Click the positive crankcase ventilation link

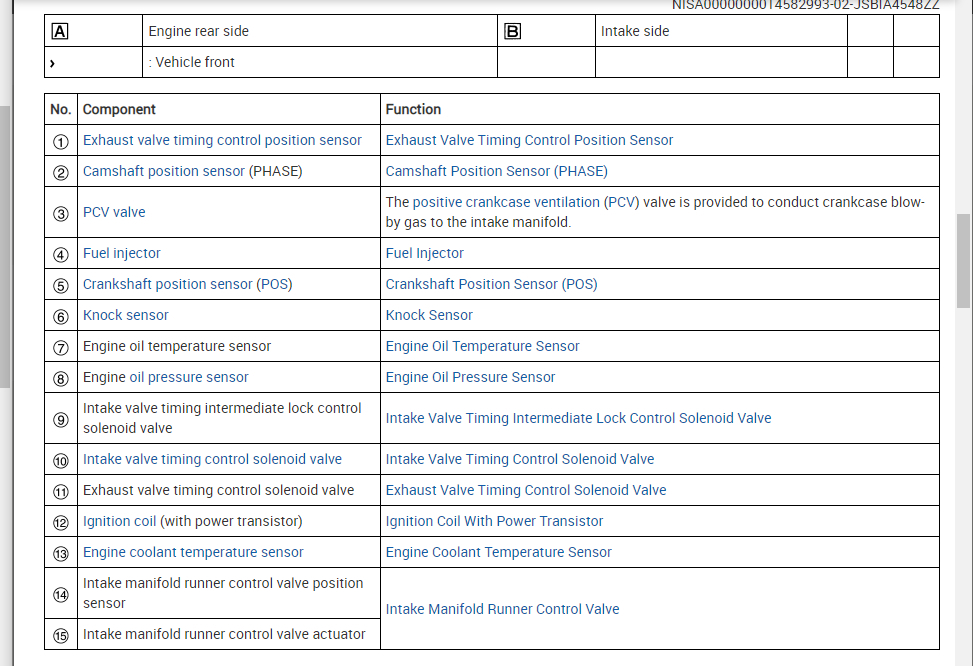point(506,202)
